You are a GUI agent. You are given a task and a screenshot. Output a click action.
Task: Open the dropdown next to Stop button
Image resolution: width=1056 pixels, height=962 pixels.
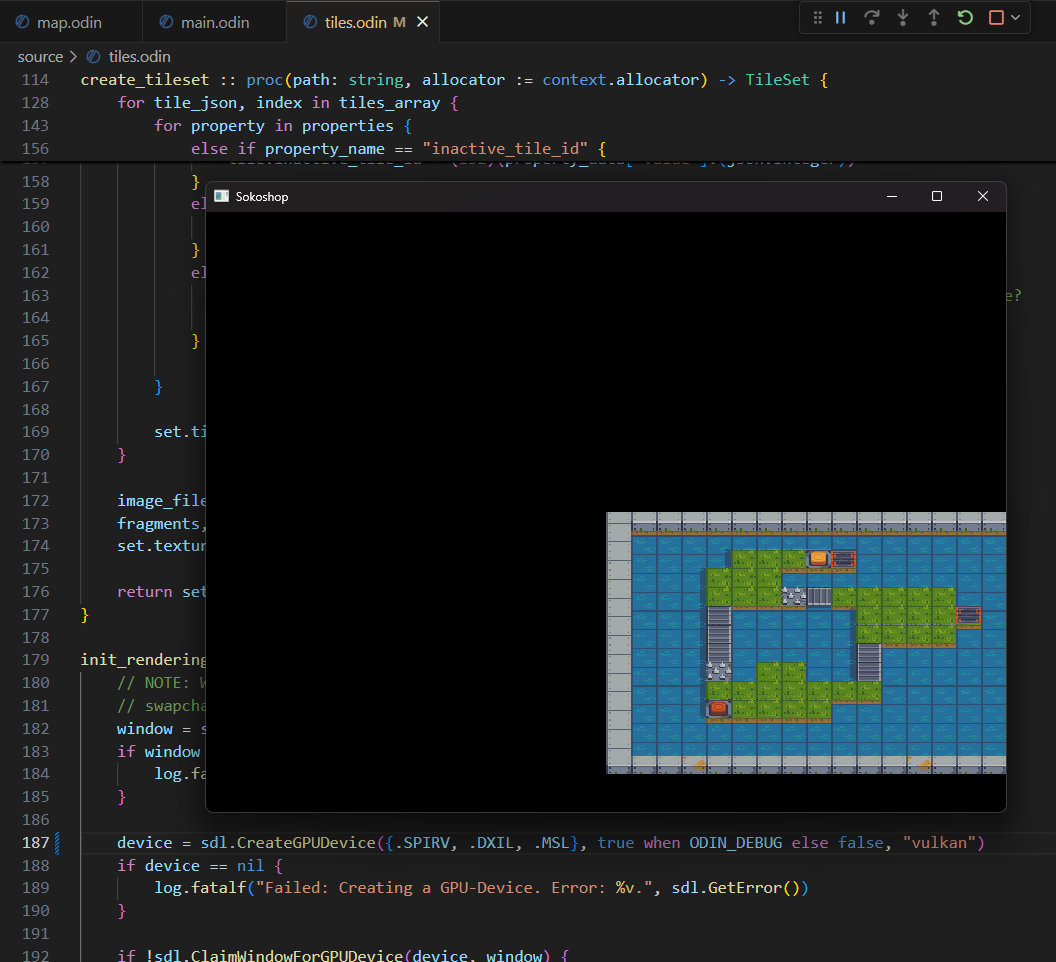[1016, 18]
